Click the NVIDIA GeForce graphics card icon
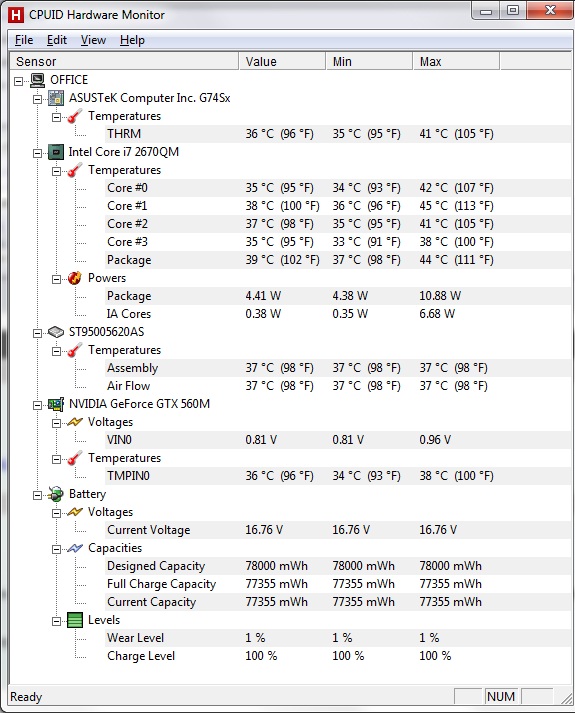Viewport: 575px width, 713px height. [56, 404]
